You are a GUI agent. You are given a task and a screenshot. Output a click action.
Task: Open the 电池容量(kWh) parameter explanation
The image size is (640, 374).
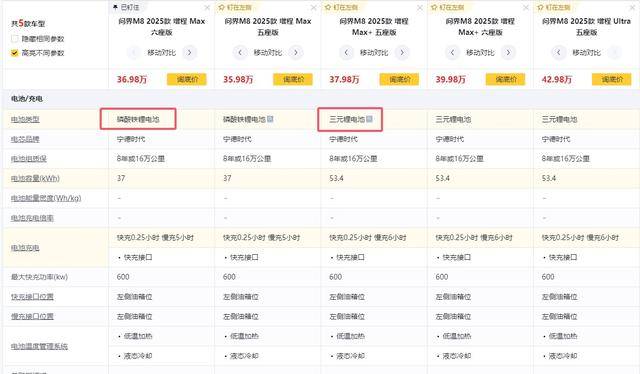pos(35,178)
